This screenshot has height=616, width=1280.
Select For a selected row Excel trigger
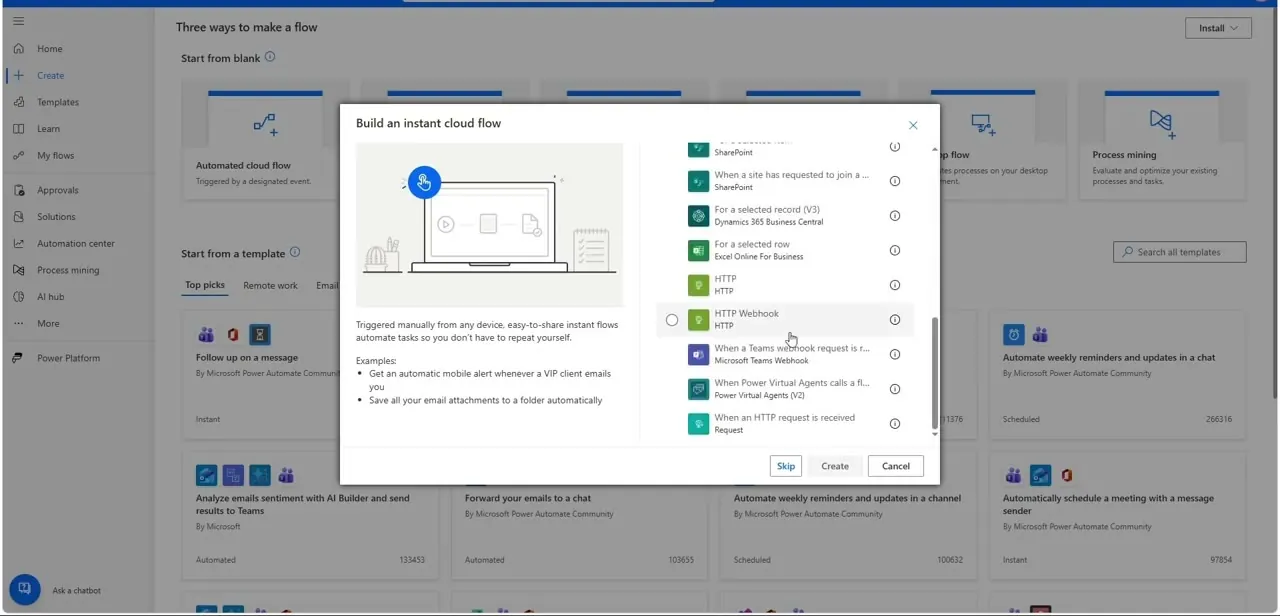tap(785, 250)
